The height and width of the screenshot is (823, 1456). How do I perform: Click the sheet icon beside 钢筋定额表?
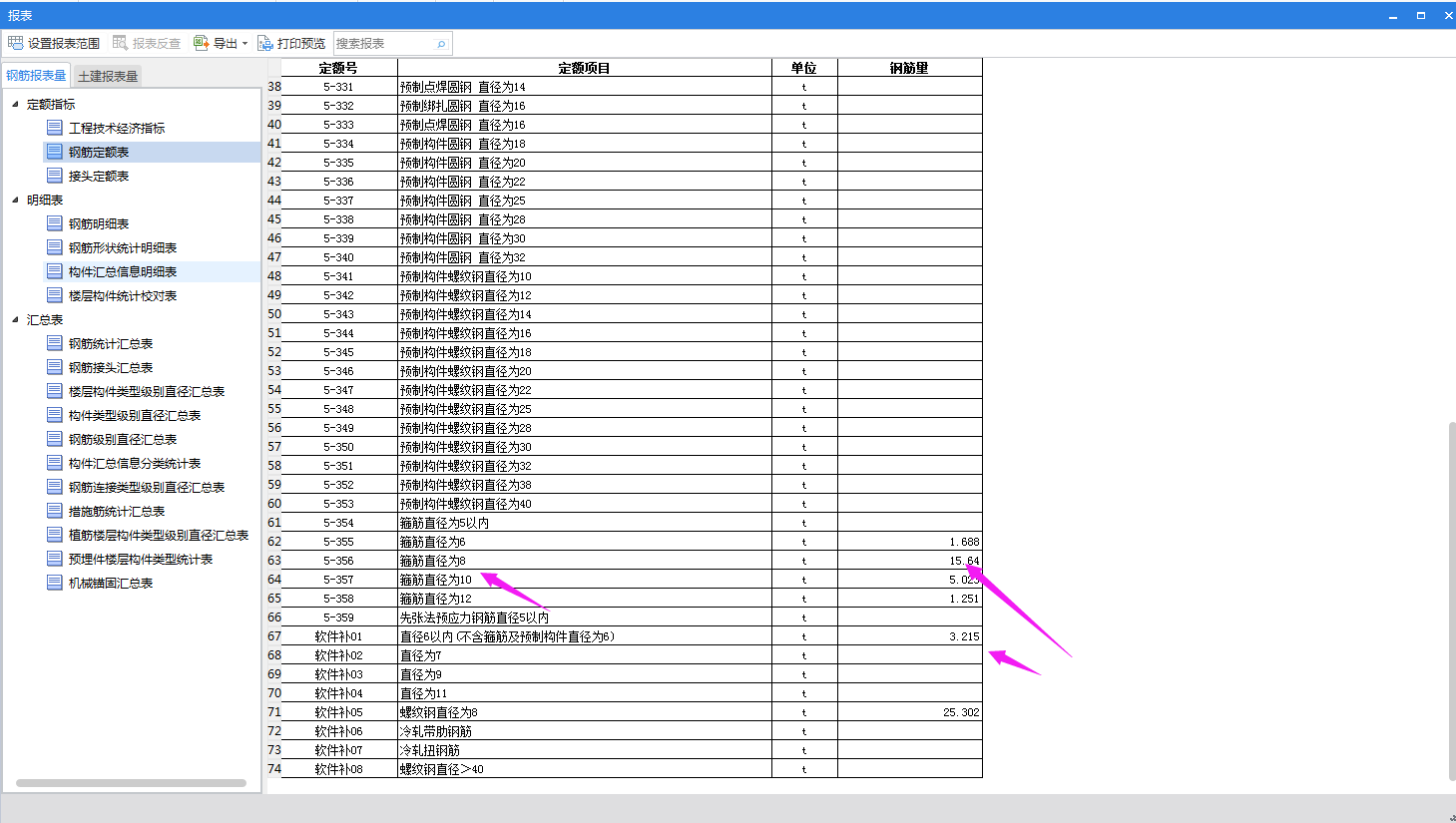point(55,152)
